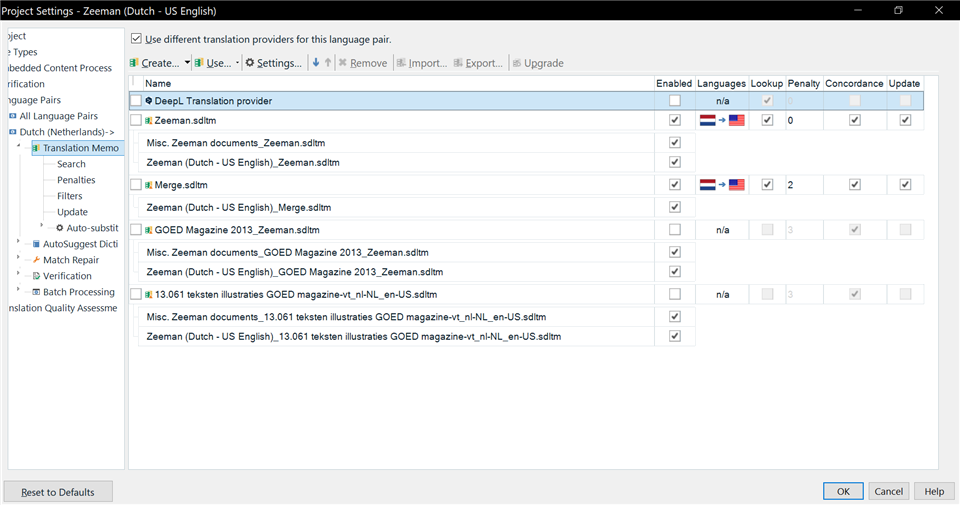Open the Update settings node

pyautogui.click(x=72, y=212)
